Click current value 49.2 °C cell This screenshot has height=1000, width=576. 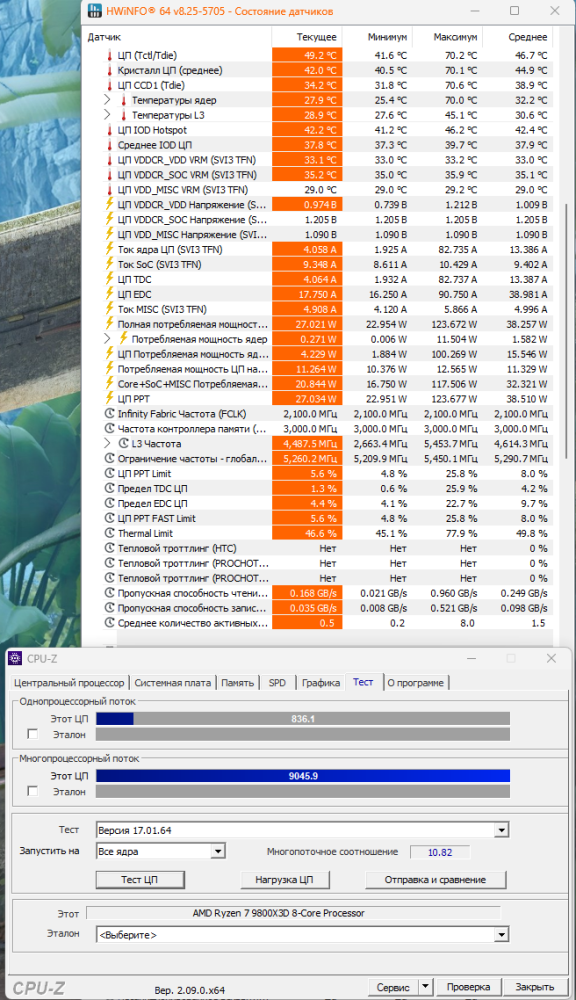[307, 55]
